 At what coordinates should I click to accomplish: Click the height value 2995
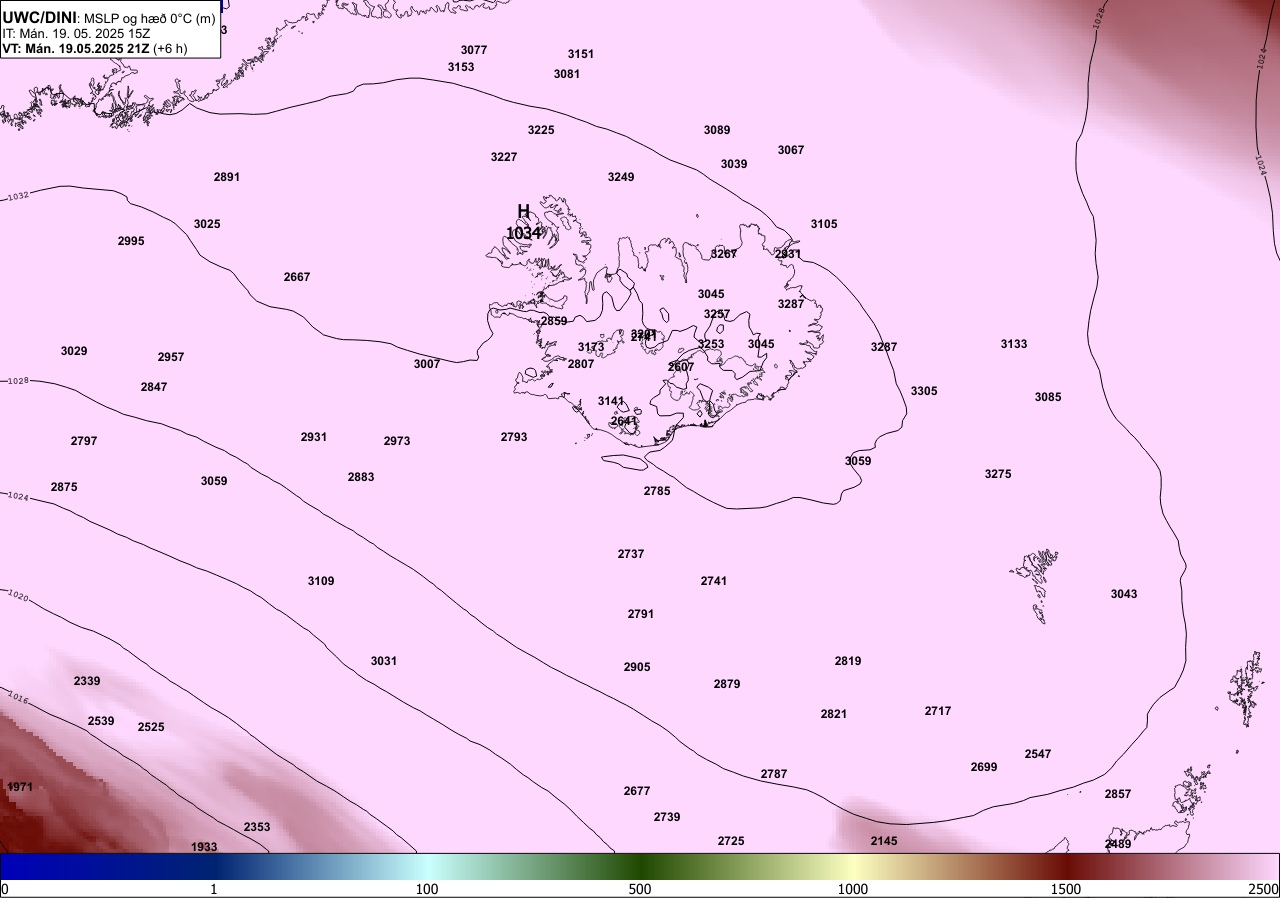coord(131,241)
